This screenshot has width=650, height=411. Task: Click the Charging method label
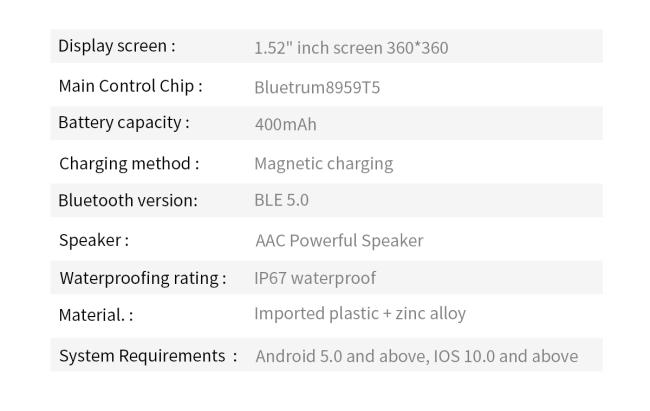pyautogui.click(x=129, y=164)
